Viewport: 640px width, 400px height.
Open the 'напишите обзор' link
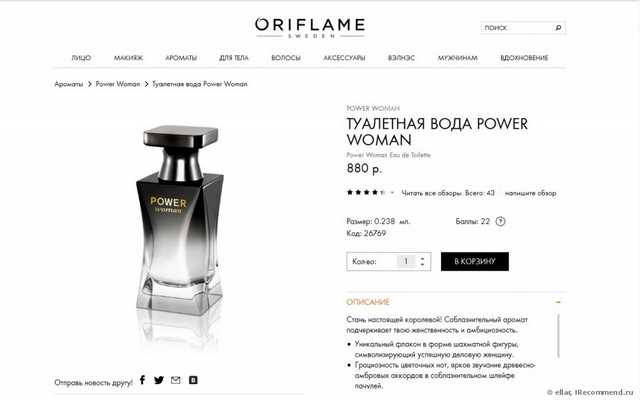click(x=530, y=193)
